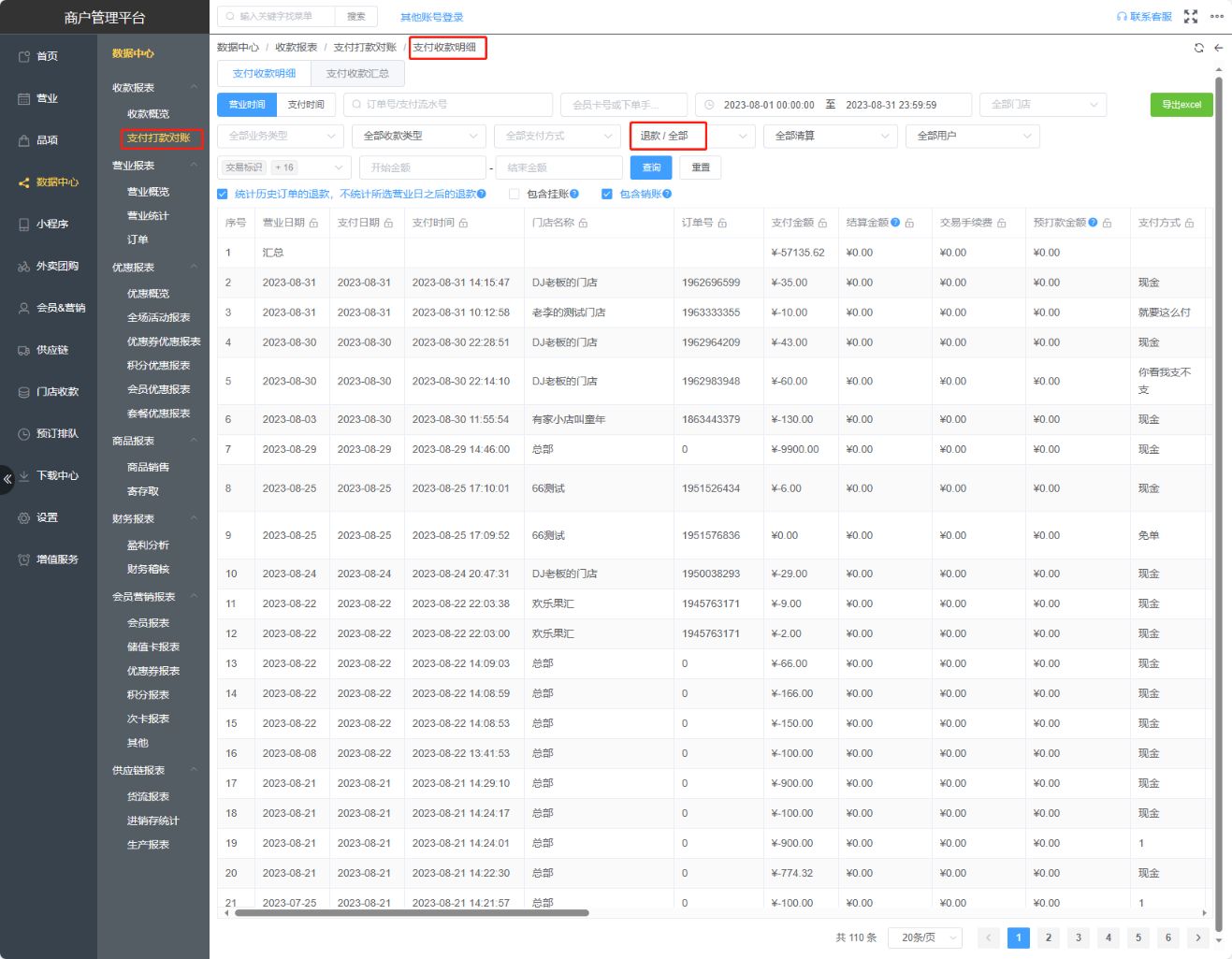Open the 全部门店 dropdown
1232x959 pixels.
point(1043,105)
